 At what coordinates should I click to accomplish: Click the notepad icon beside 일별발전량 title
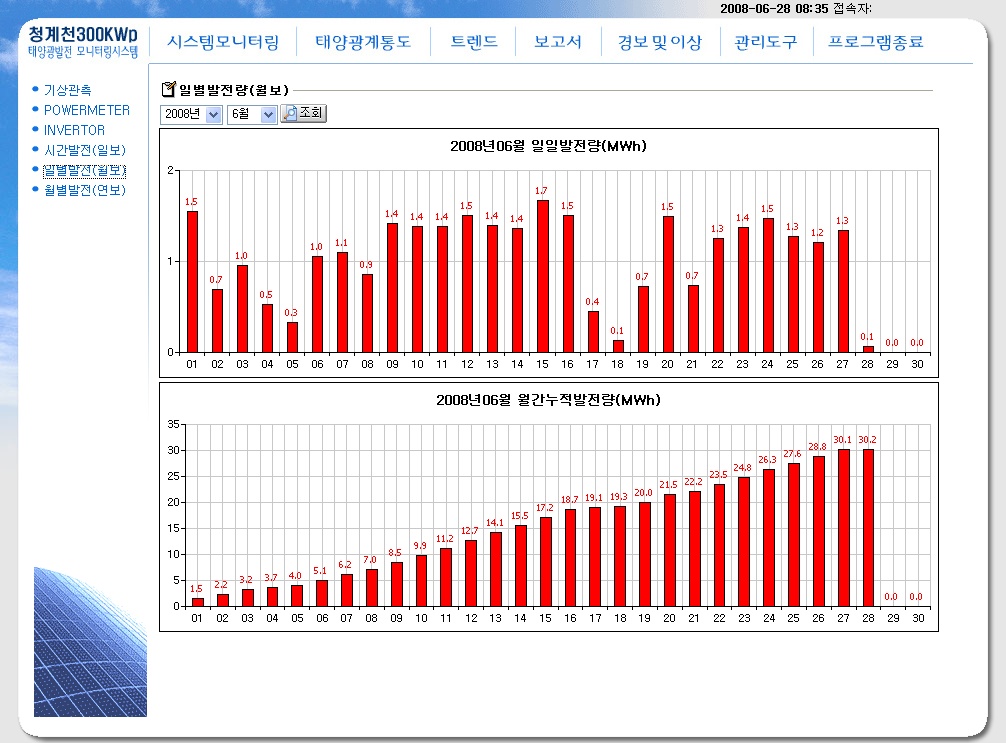(168, 90)
